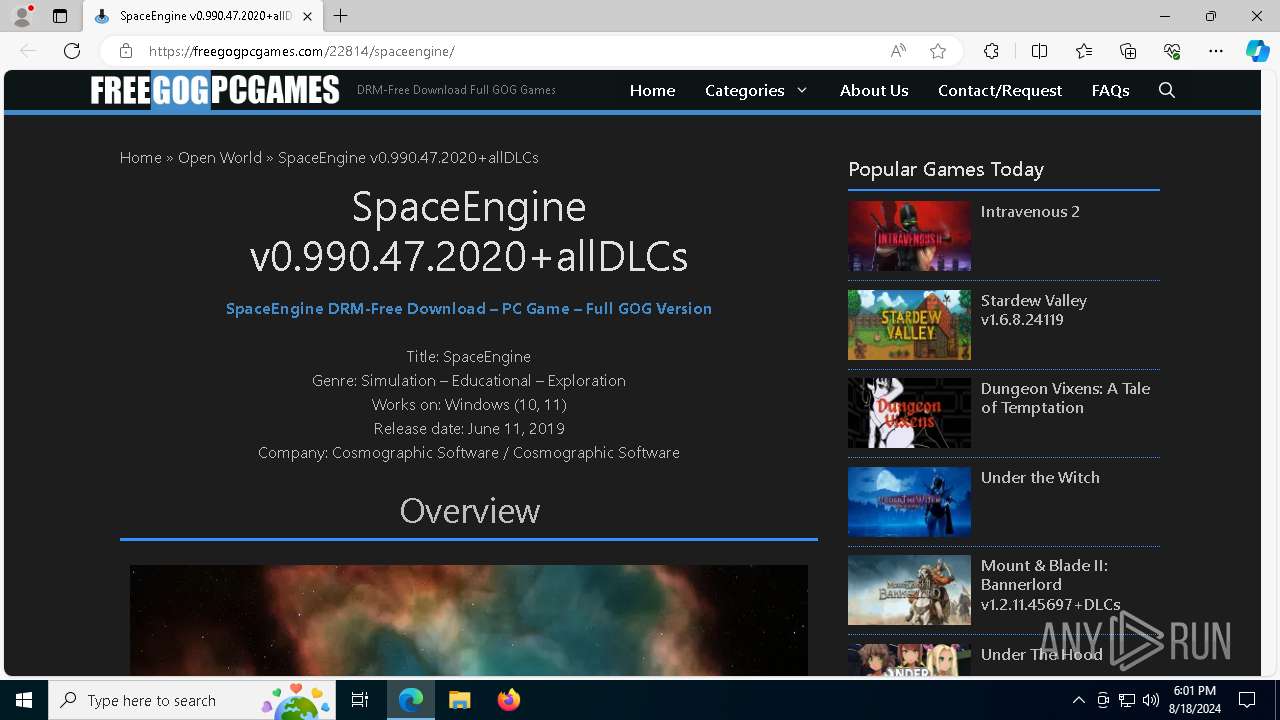Open the Copilot sidebar icon
1280x720 pixels.
pos(1257,51)
